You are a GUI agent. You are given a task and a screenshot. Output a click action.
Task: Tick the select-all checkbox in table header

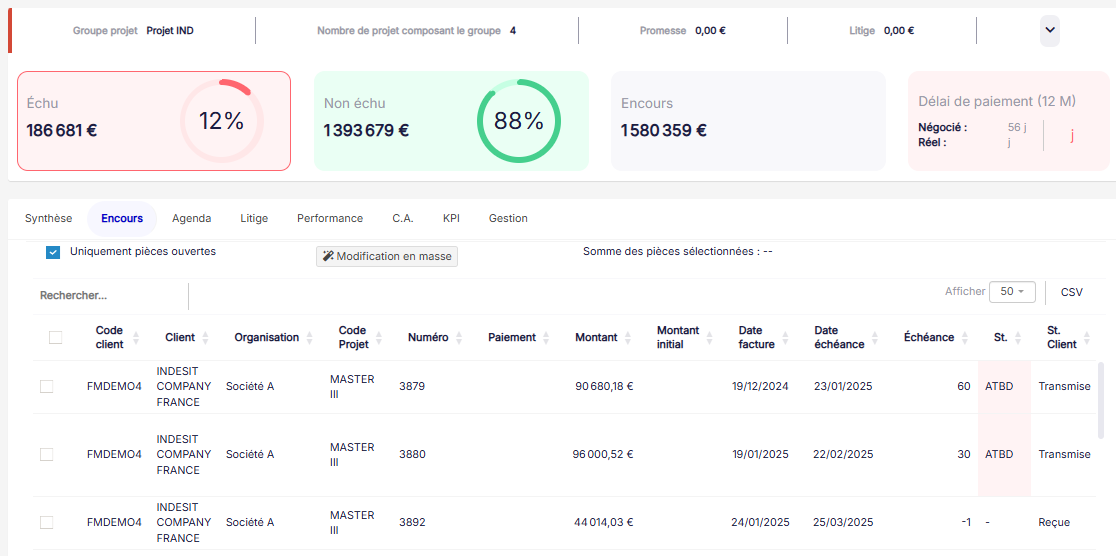click(x=55, y=338)
